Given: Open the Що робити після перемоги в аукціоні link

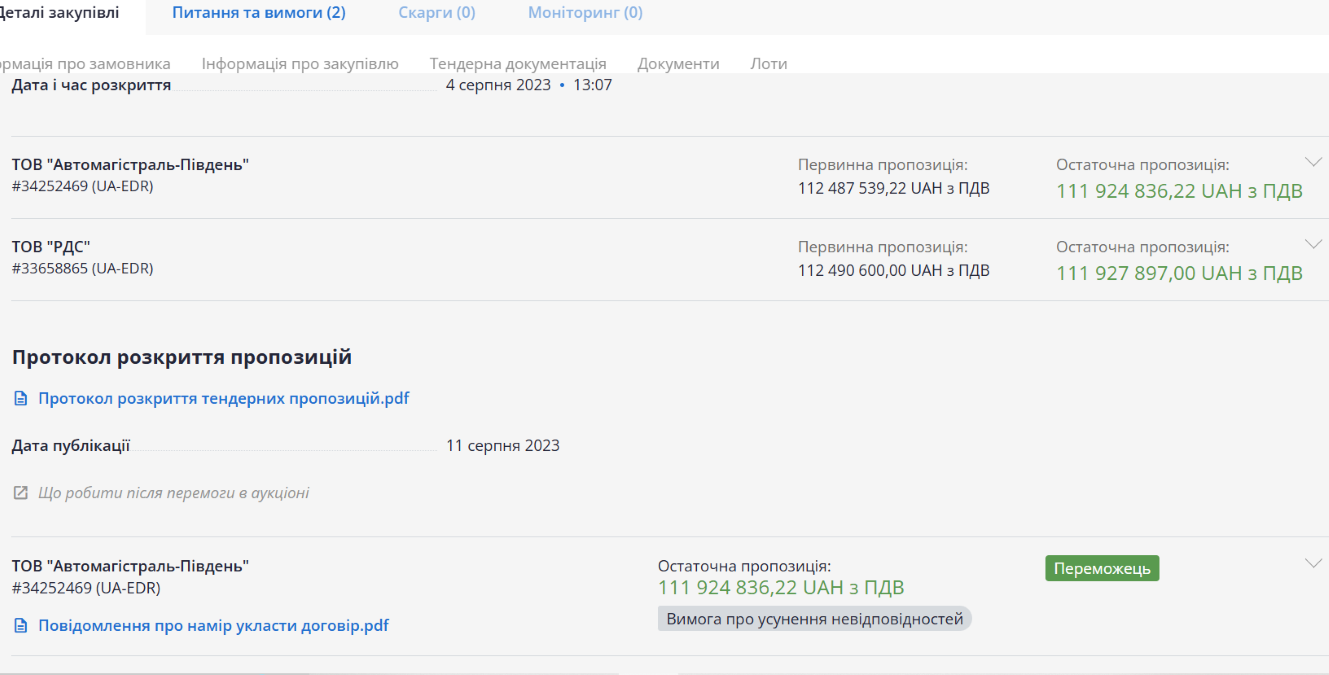Looking at the screenshot, I should click(173, 493).
